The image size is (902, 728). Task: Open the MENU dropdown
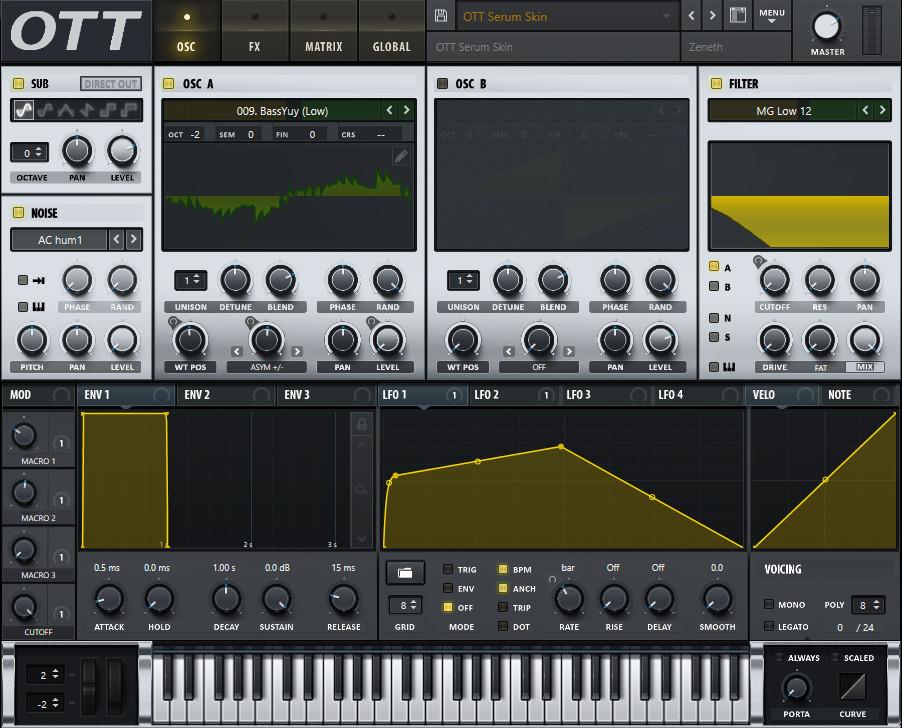click(771, 16)
